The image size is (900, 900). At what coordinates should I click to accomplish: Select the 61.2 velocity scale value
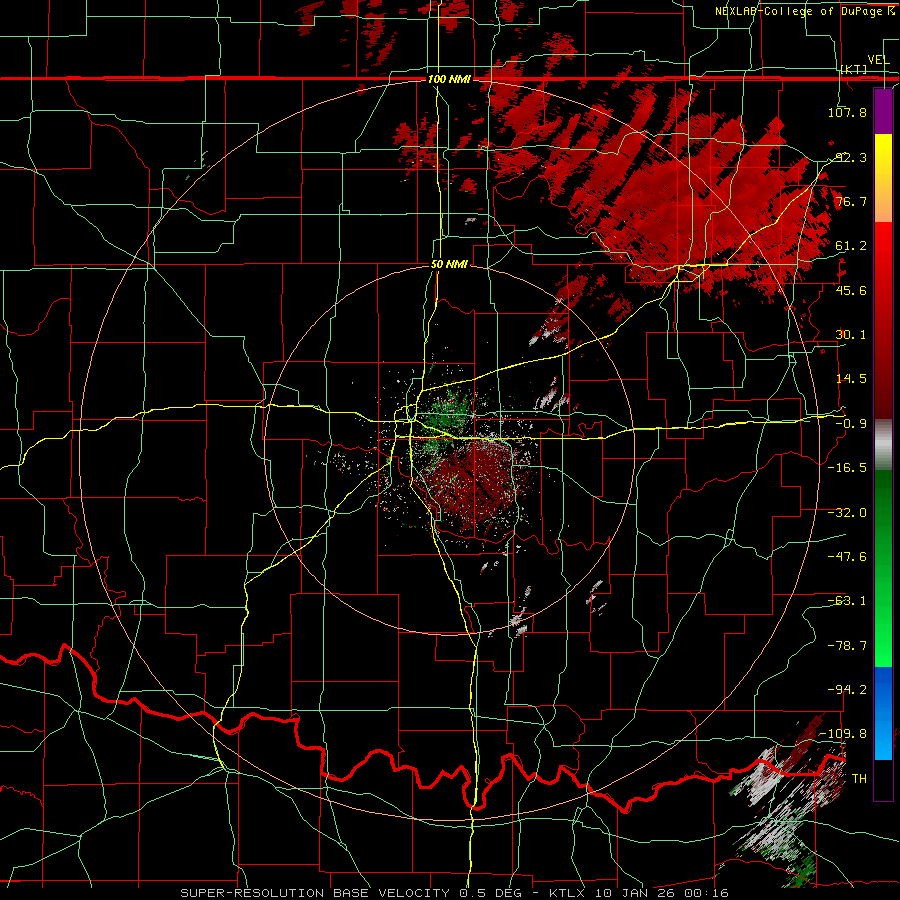point(851,246)
